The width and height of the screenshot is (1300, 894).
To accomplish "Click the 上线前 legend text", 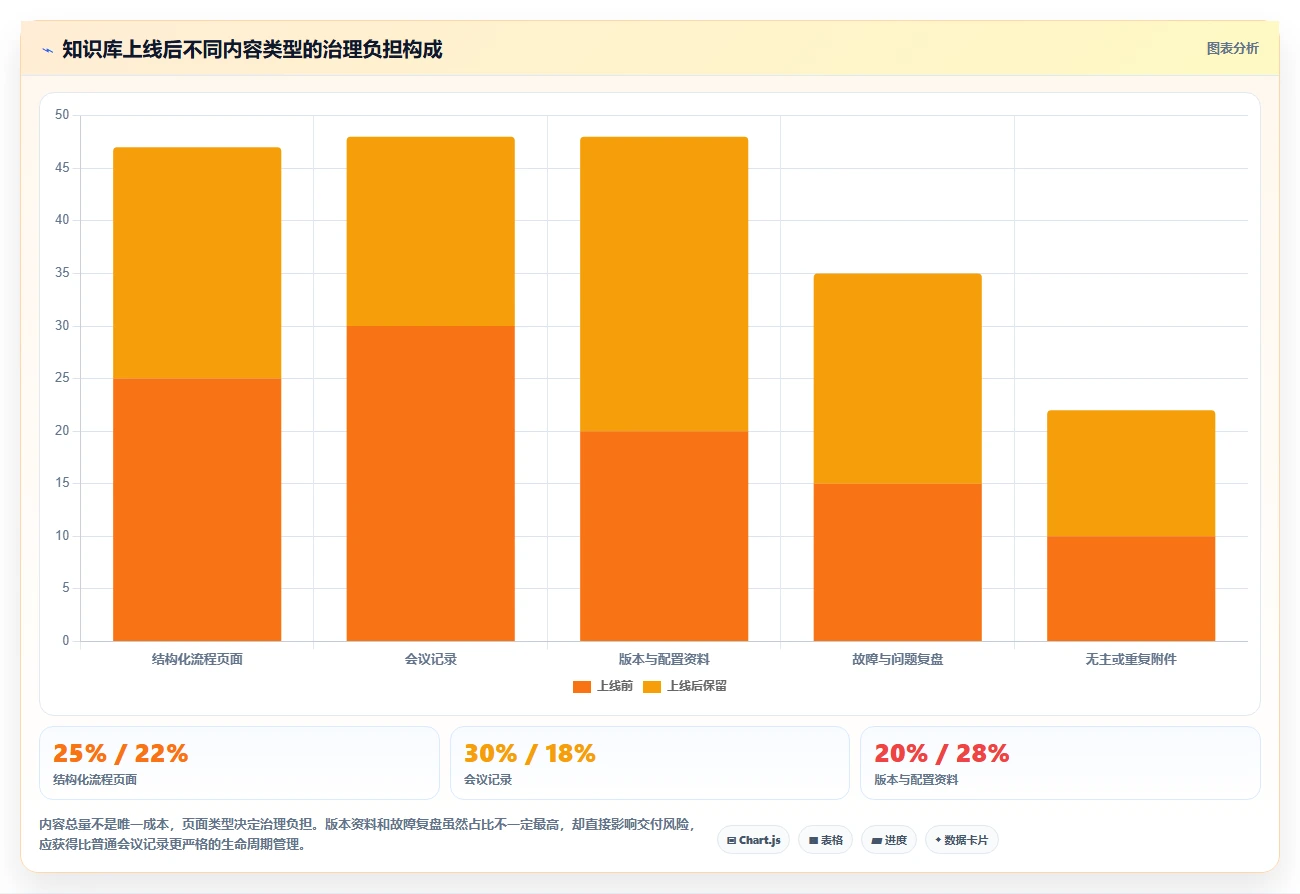I will point(614,686).
